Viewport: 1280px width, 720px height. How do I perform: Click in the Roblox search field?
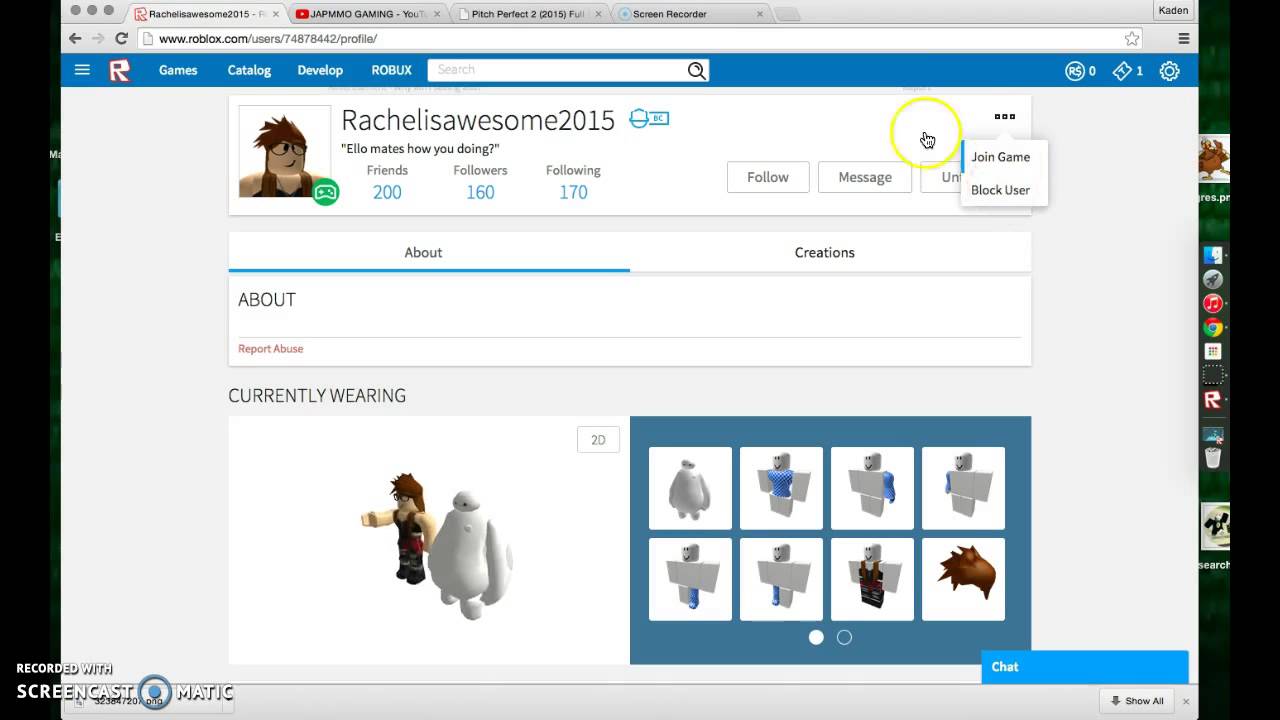(x=558, y=70)
